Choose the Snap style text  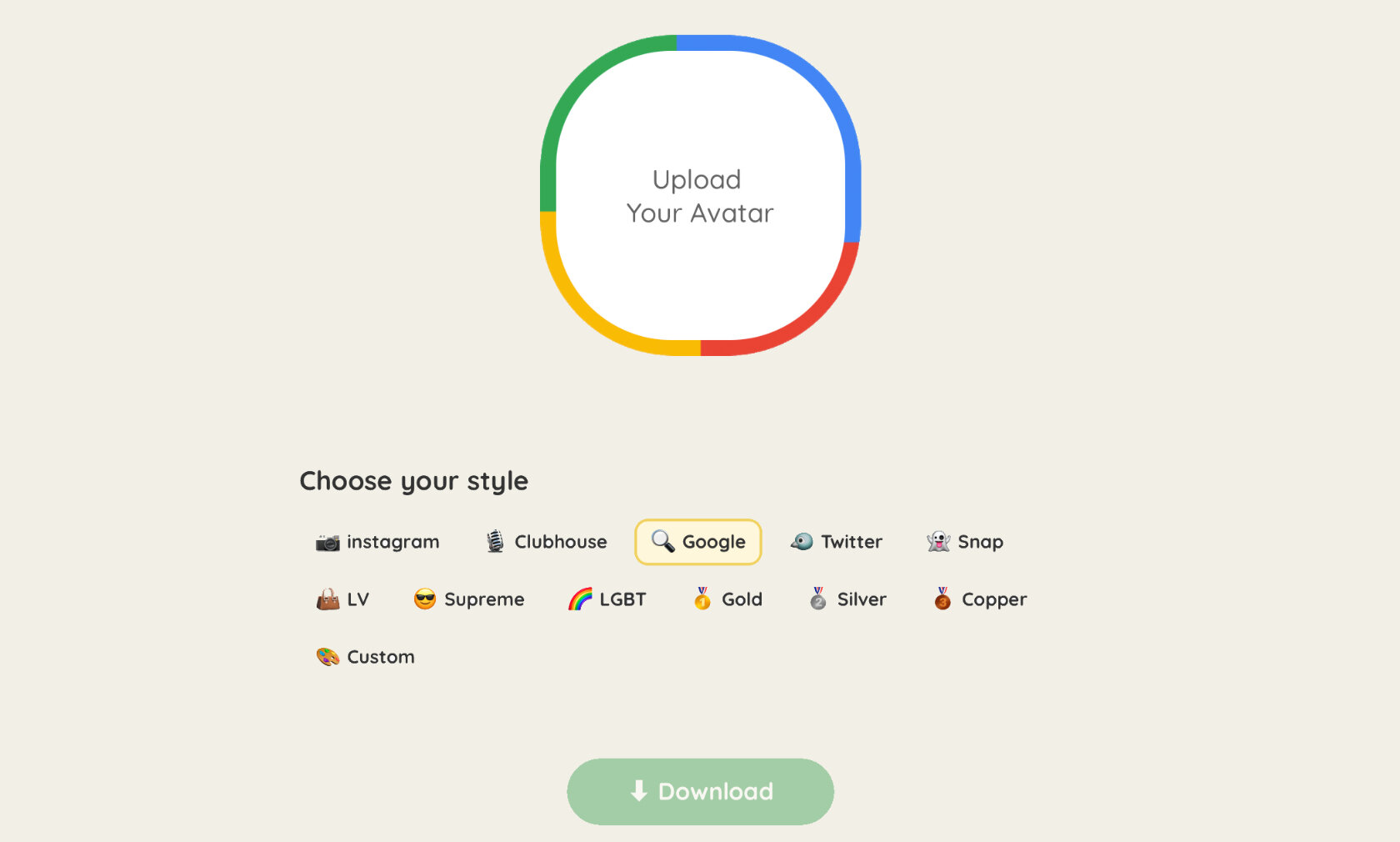[x=981, y=542]
